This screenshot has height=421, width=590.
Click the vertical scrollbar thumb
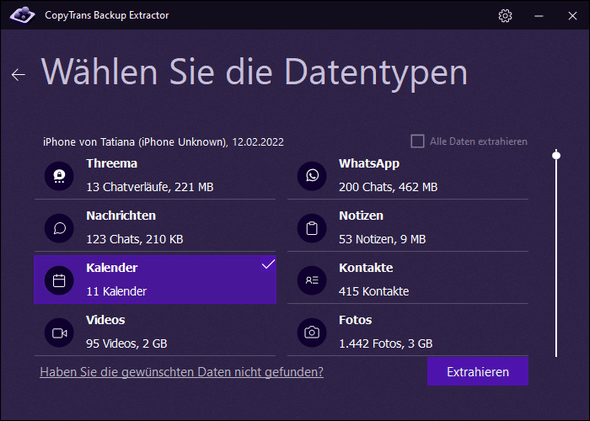[x=556, y=155]
